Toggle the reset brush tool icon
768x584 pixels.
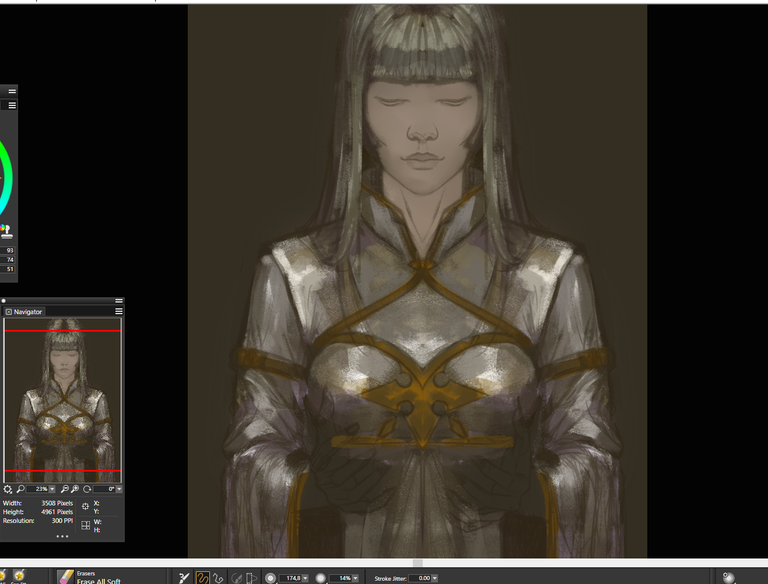pos(183,577)
